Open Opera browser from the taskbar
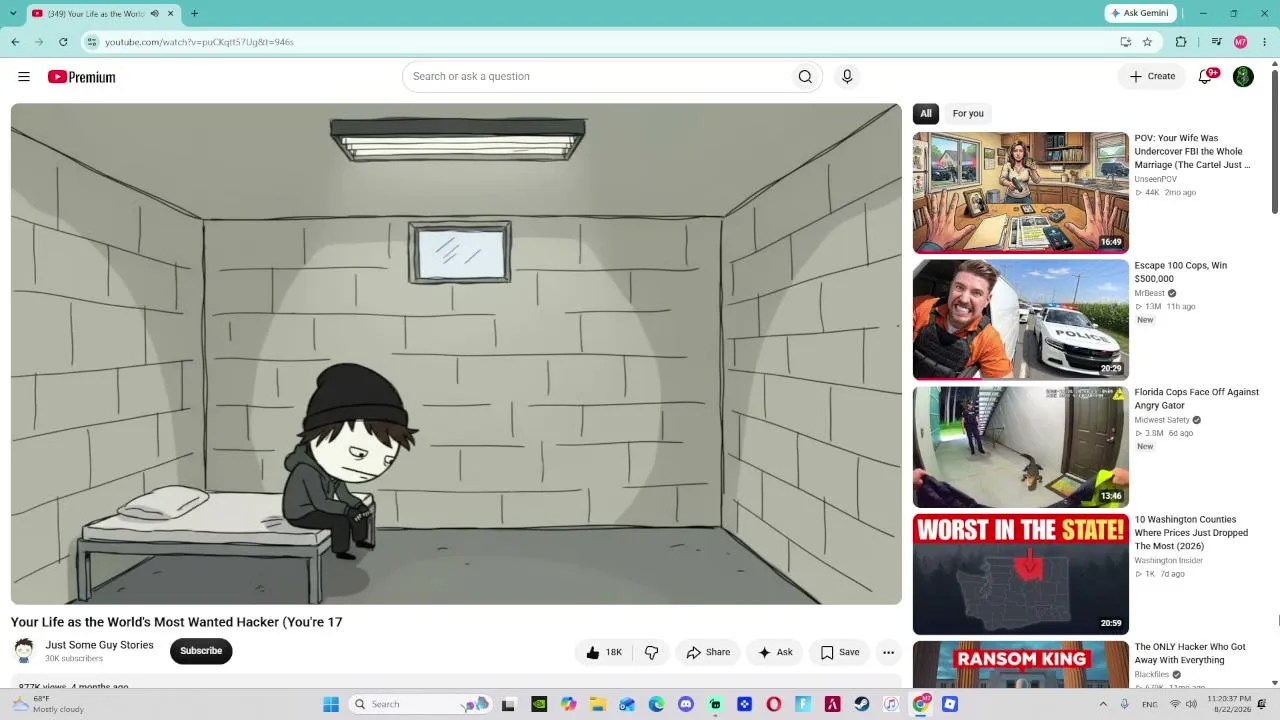Image resolution: width=1280 pixels, height=720 pixels. click(773, 704)
